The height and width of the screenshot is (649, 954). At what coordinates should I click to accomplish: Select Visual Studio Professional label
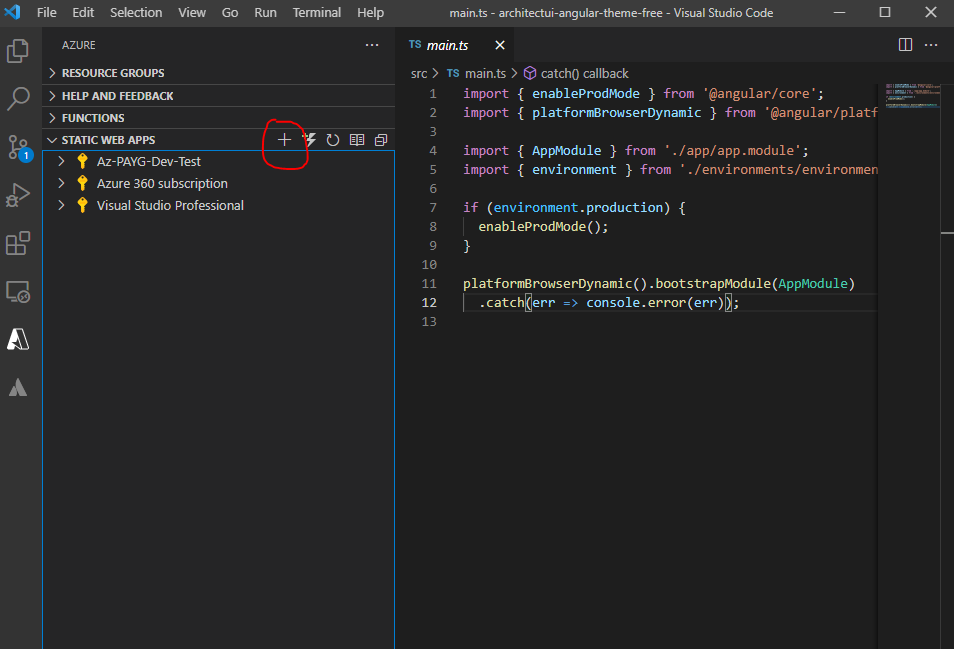click(x=170, y=205)
